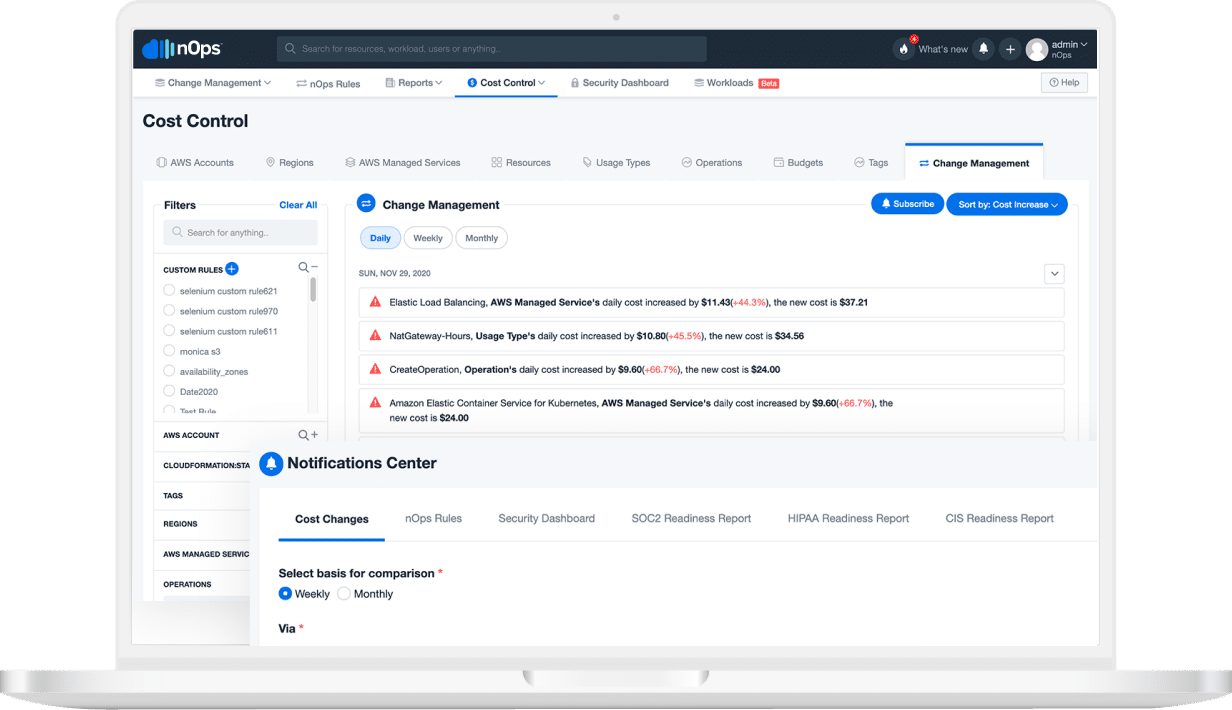The height and width of the screenshot is (710, 1232).
Task: Click the Notifications Center bell icon
Action: [271, 464]
